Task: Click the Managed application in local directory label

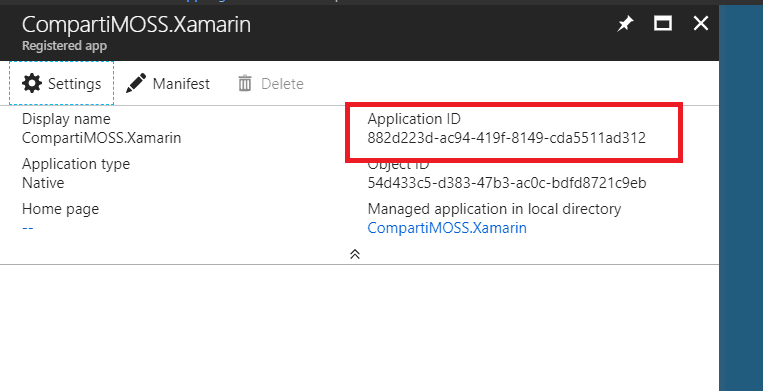Action: (494, 209)
